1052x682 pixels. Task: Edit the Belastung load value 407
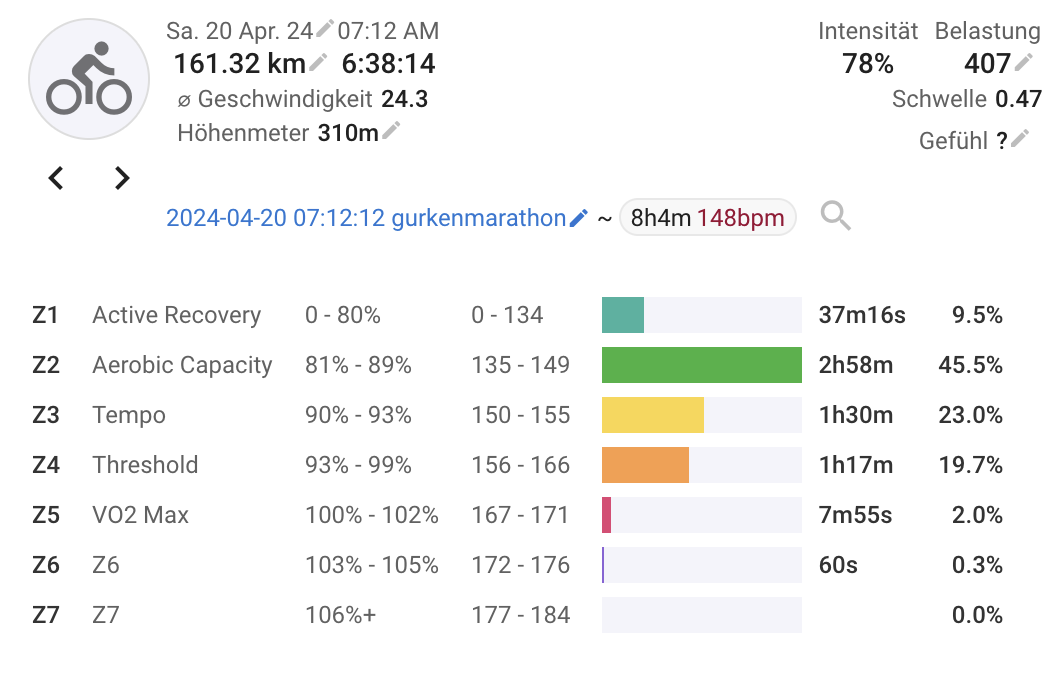(1023, 63)
